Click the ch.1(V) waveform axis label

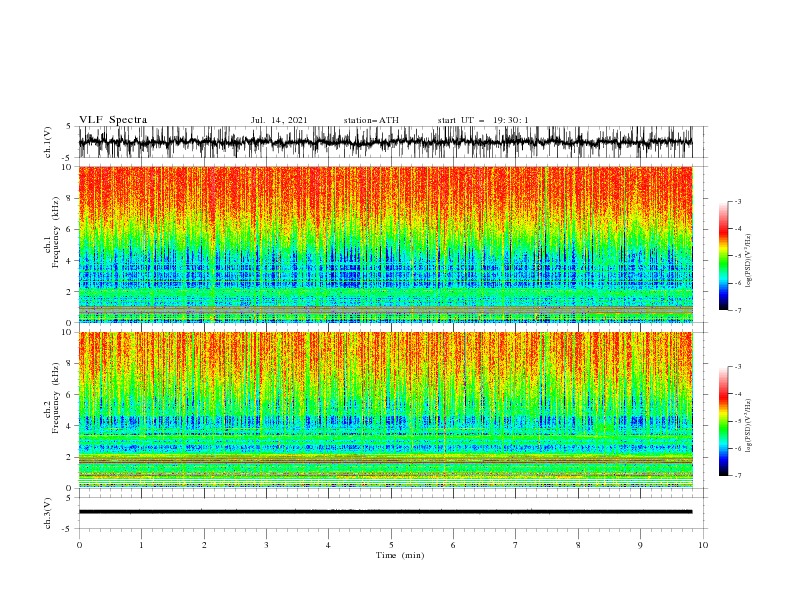pos(48,142)
